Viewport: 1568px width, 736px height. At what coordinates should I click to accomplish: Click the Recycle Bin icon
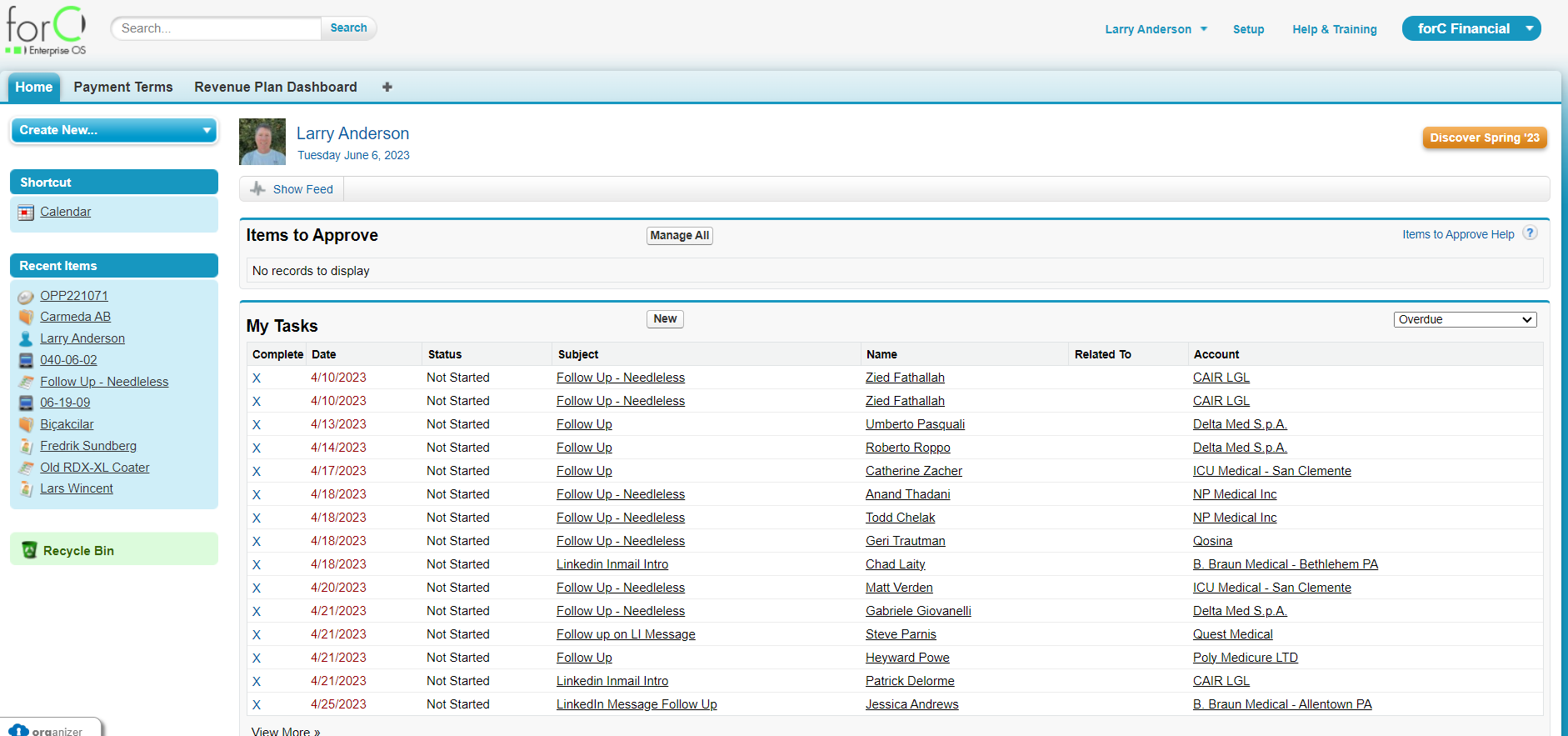(29, 550)
